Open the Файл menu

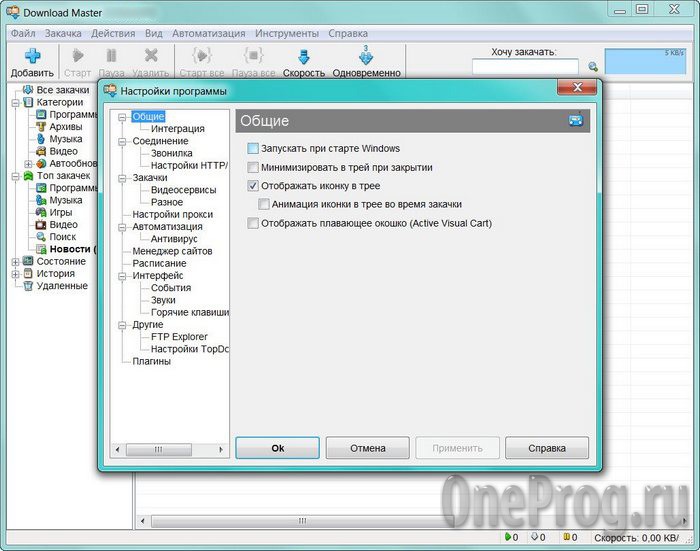[23, 33]
